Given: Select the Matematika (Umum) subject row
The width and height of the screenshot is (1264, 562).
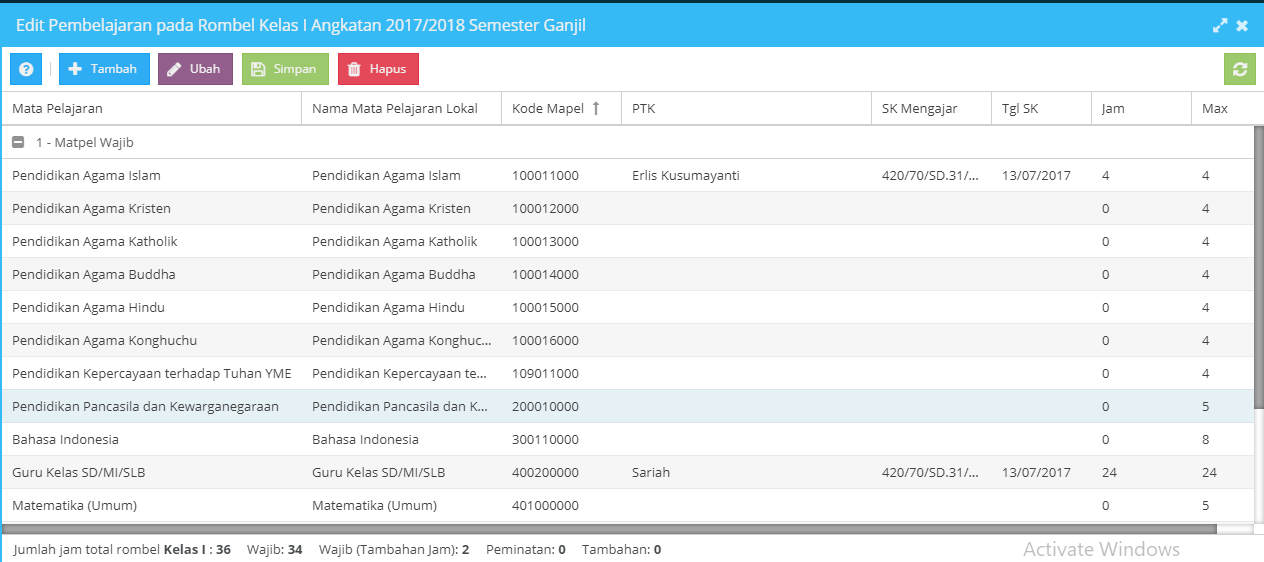Looking at the screenshot, I should pyautogui.click(x=627, y=505).
